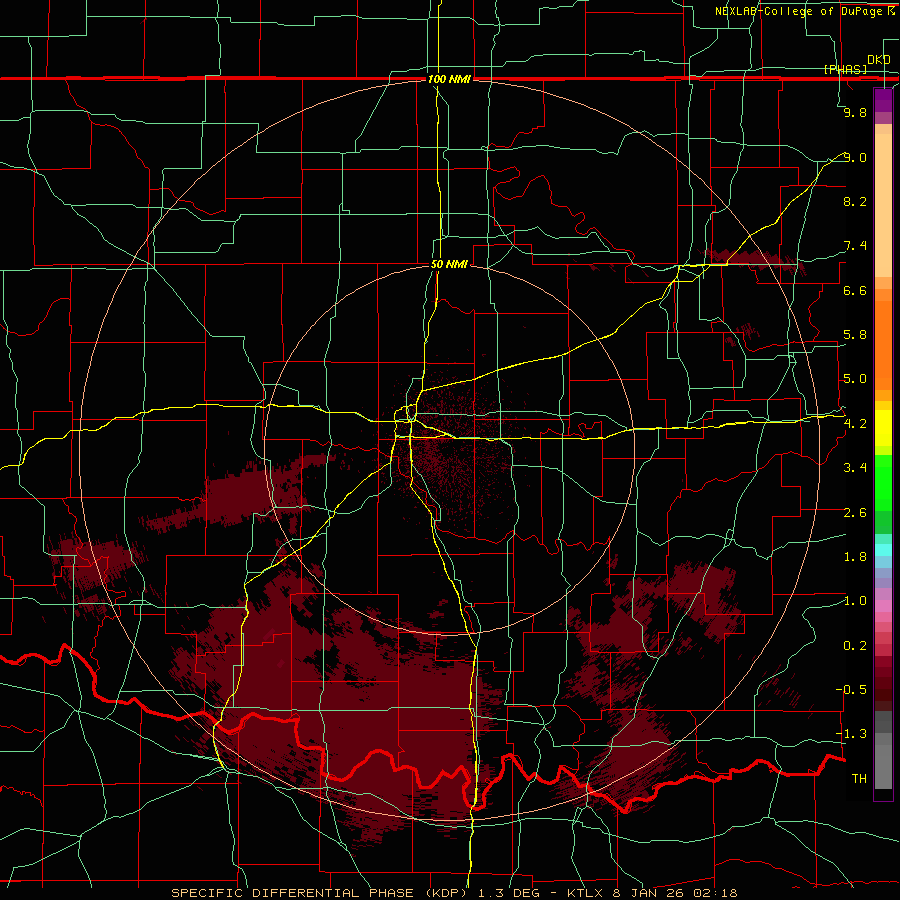Pick the yellow segment of the color bar
900x900 pixels.
[x=883, y=428]
